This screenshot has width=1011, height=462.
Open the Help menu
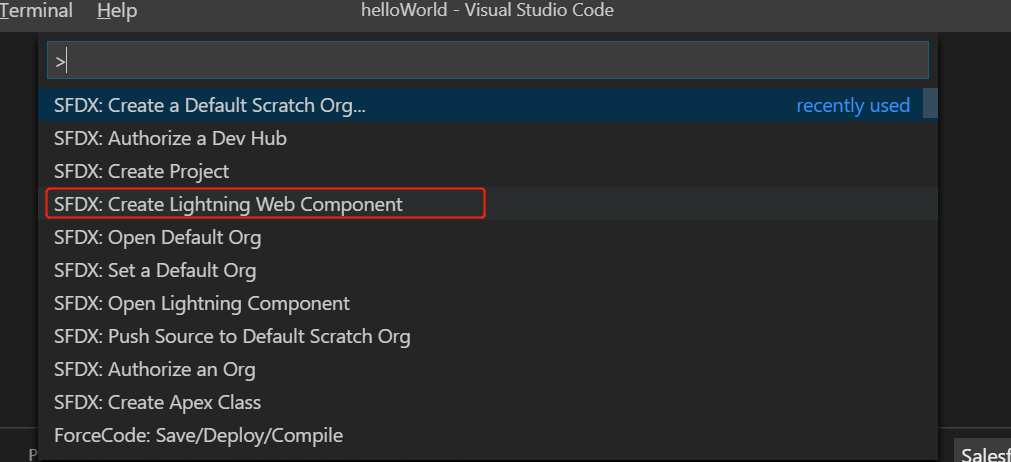click(117, 11)
